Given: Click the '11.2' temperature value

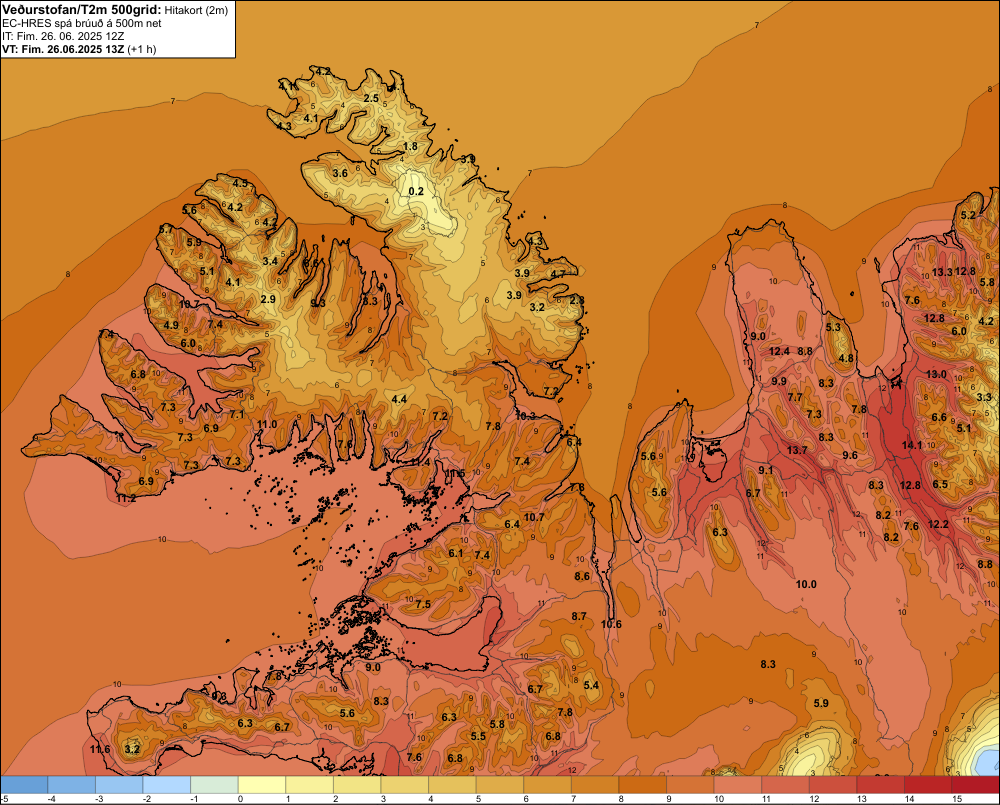Looking at the screenshot, I should 126,498.
